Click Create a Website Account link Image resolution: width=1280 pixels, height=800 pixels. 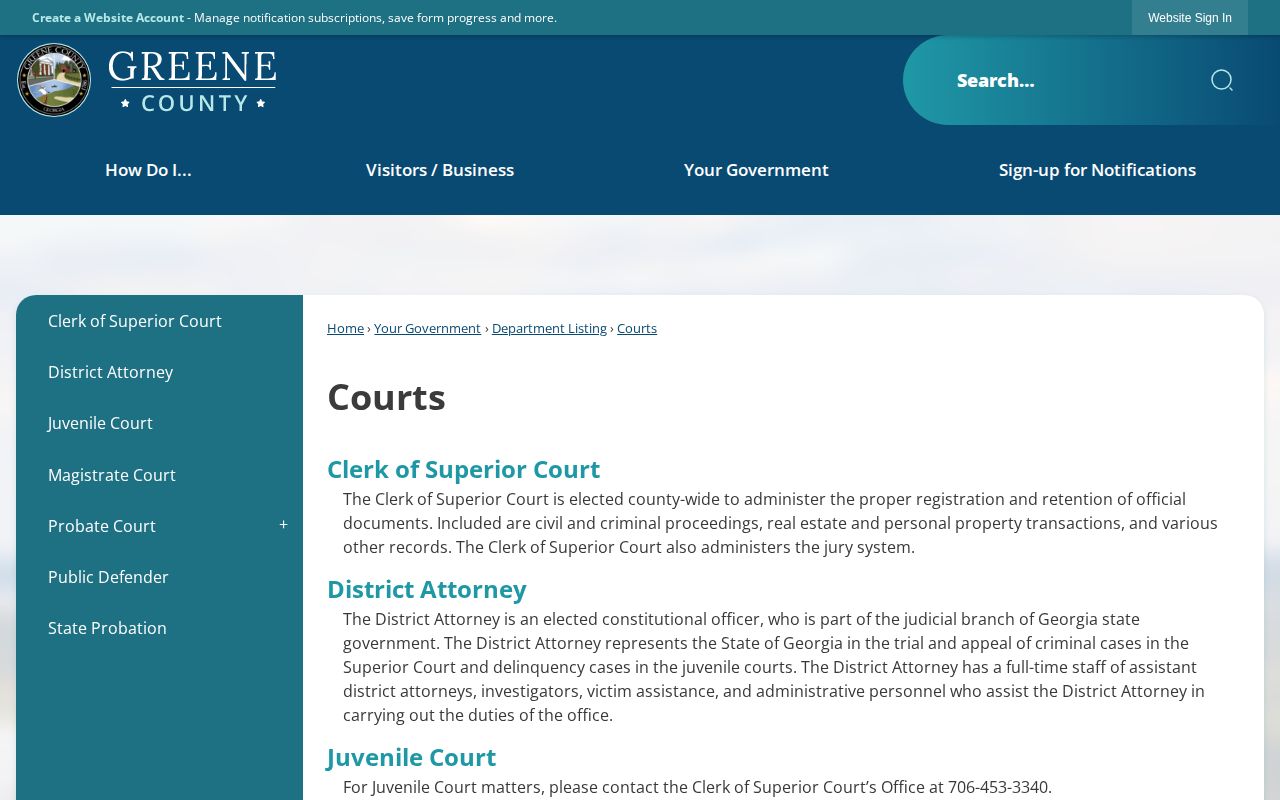pos(108,18)
